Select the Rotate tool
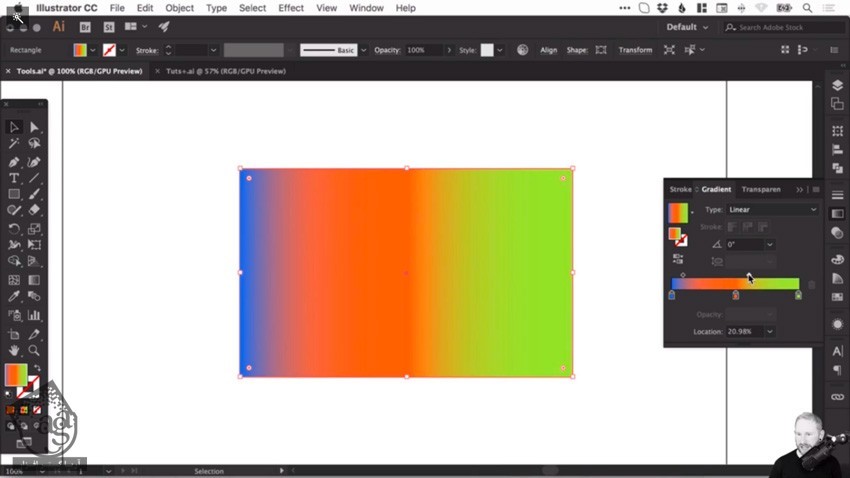850x478 pixels. click(14, 229)
